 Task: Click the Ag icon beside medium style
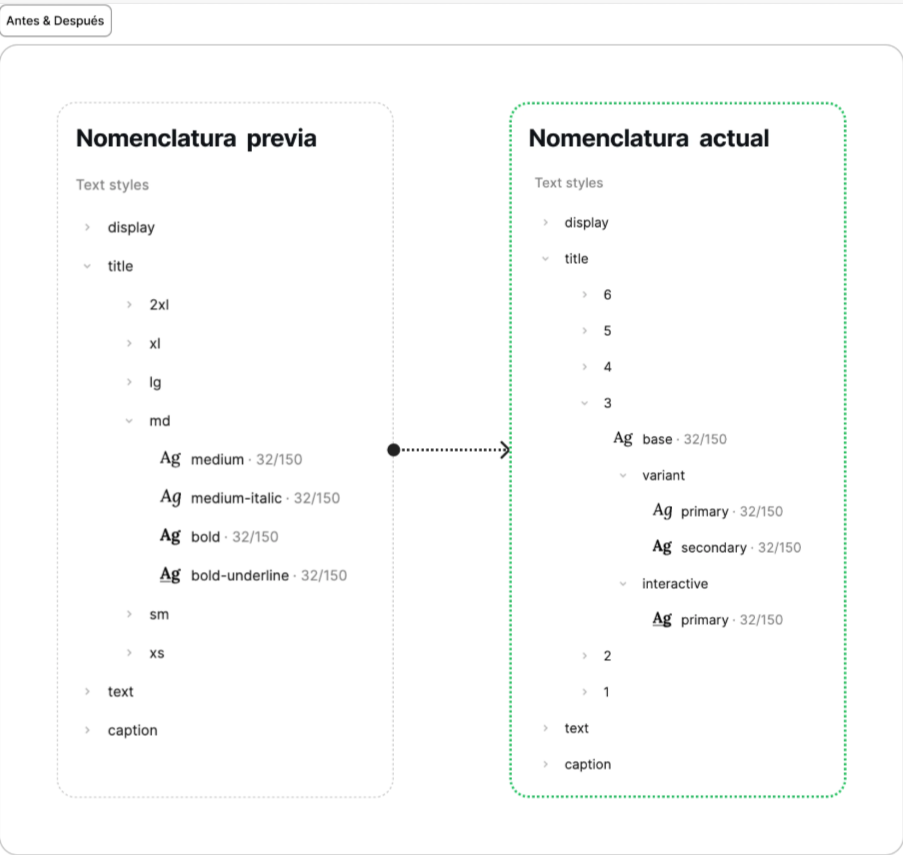170,459
